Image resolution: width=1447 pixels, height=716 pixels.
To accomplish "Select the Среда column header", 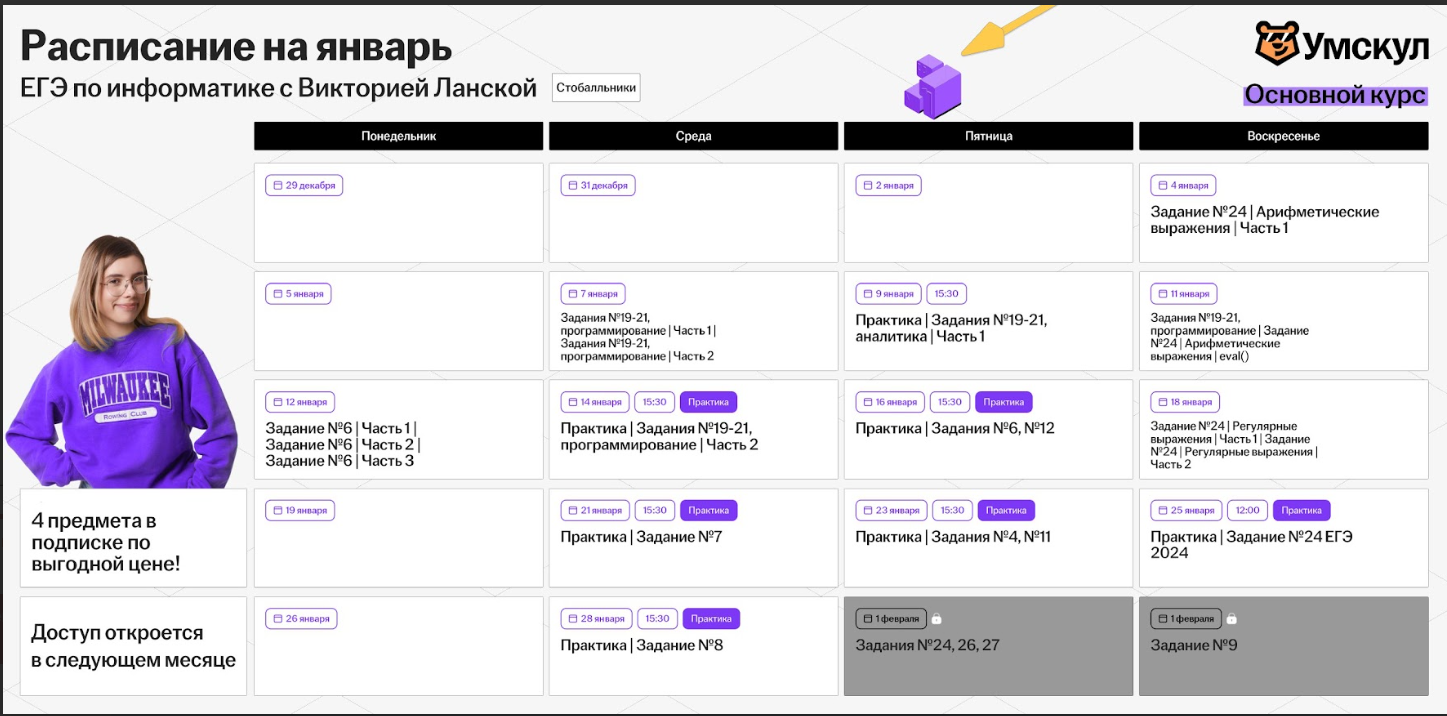I will [693, 136].
